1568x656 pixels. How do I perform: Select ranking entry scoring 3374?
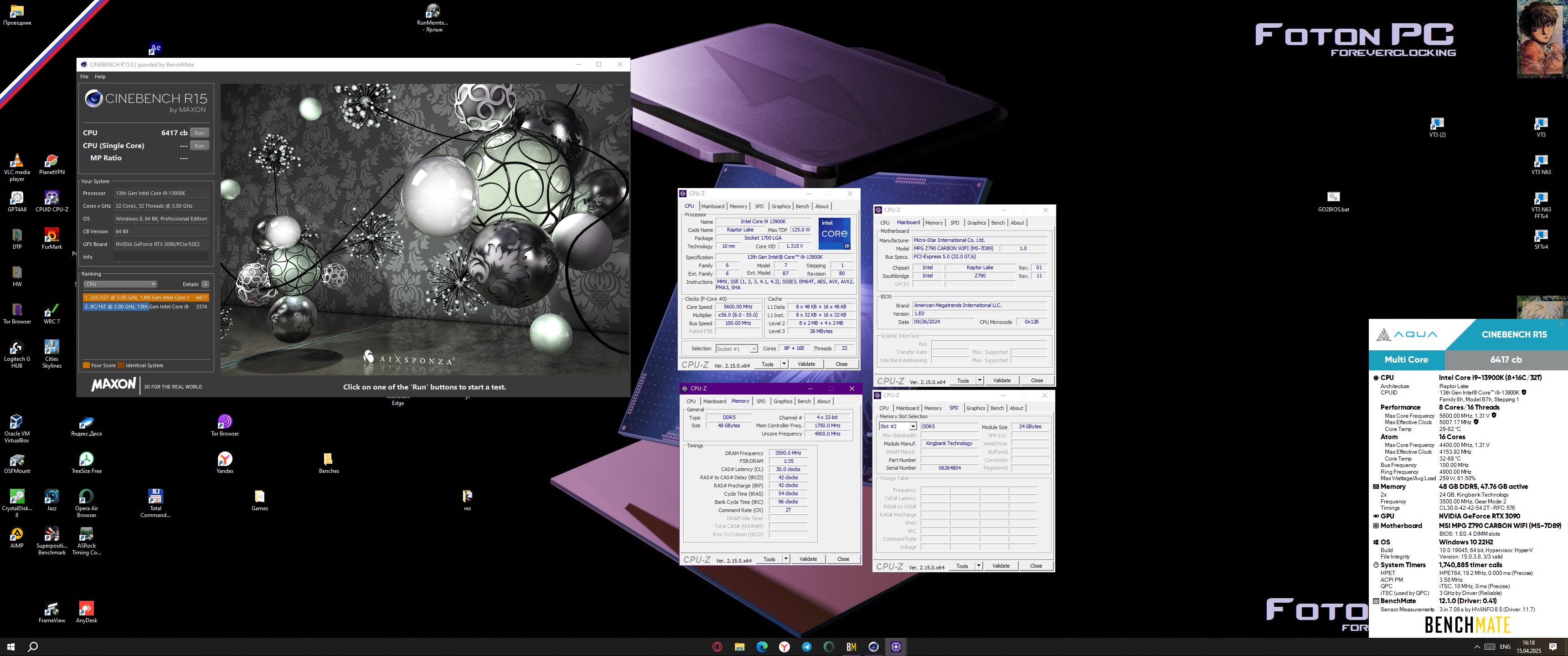click(145, 307)
